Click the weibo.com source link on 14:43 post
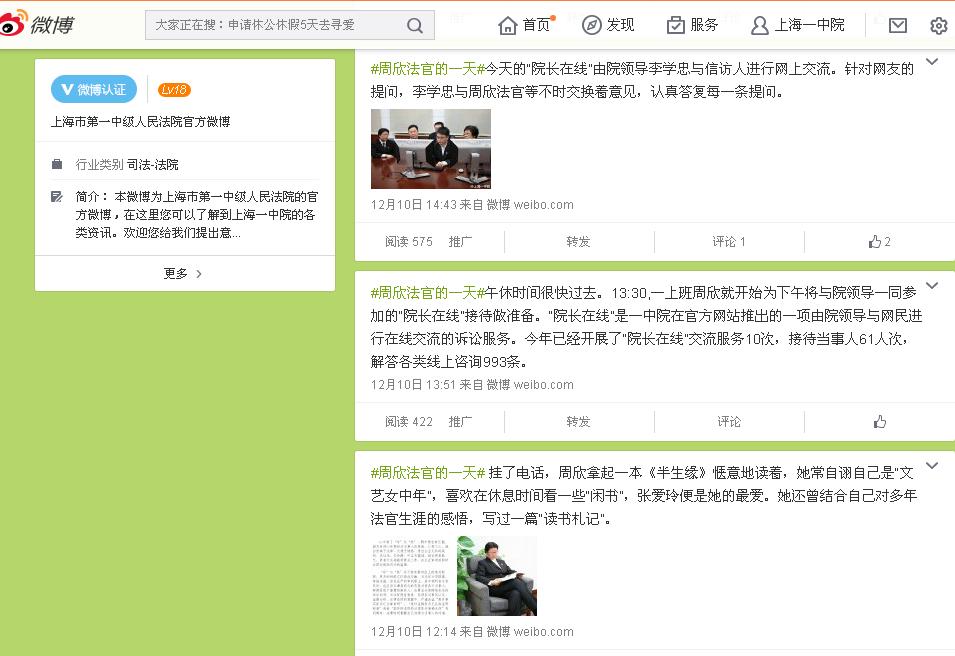 pyautogui.click(x=543, y=205)
